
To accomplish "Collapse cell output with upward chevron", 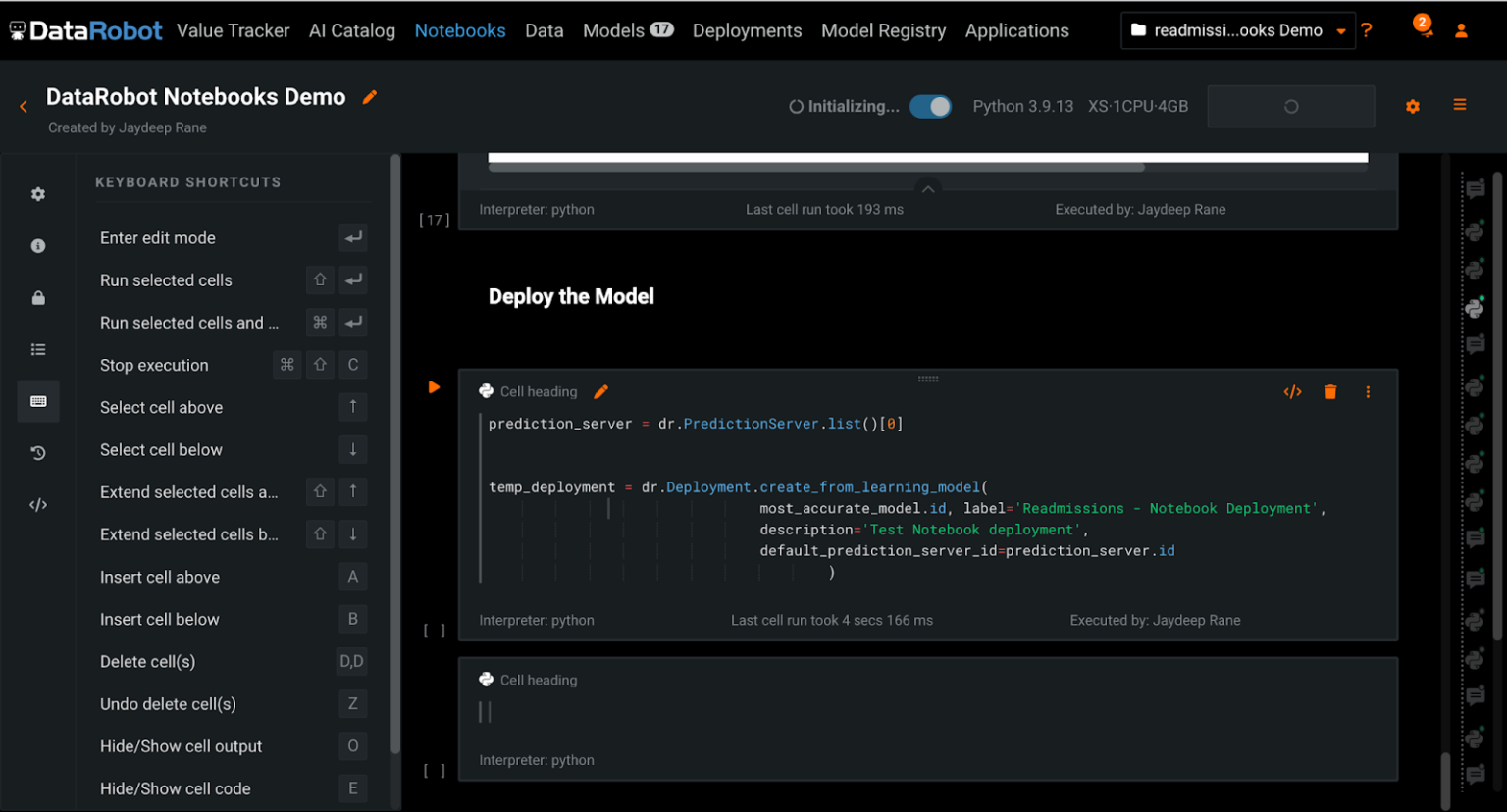I will pyautogui.click(x=928, y=188).
